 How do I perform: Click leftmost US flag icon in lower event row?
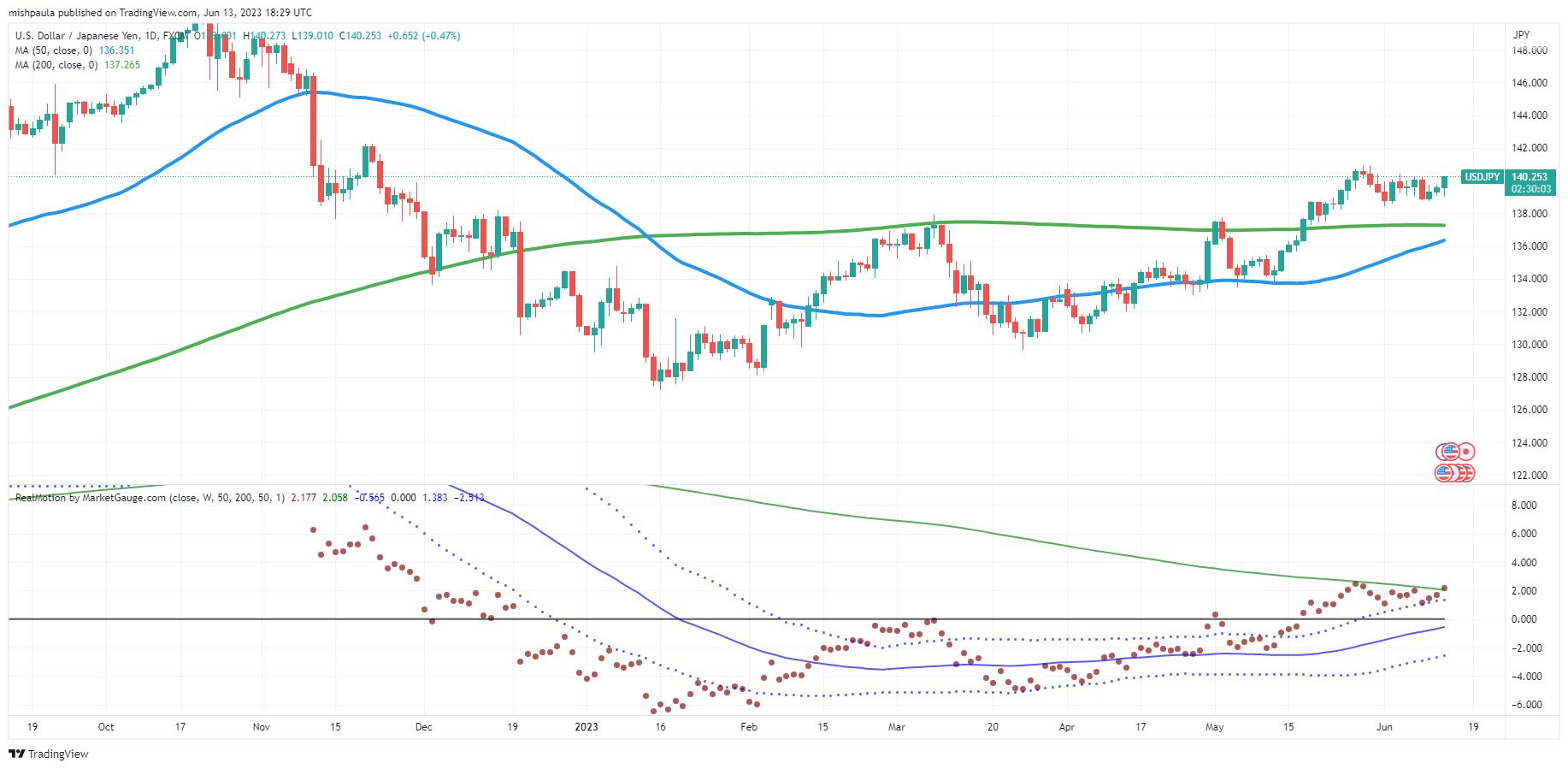tap(1444, 472)
